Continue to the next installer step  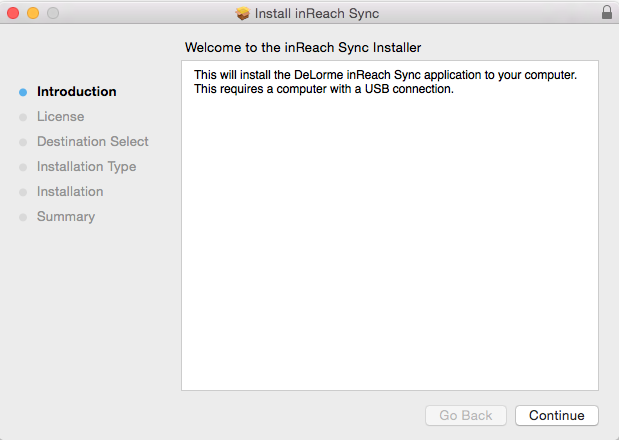point(557,415)
